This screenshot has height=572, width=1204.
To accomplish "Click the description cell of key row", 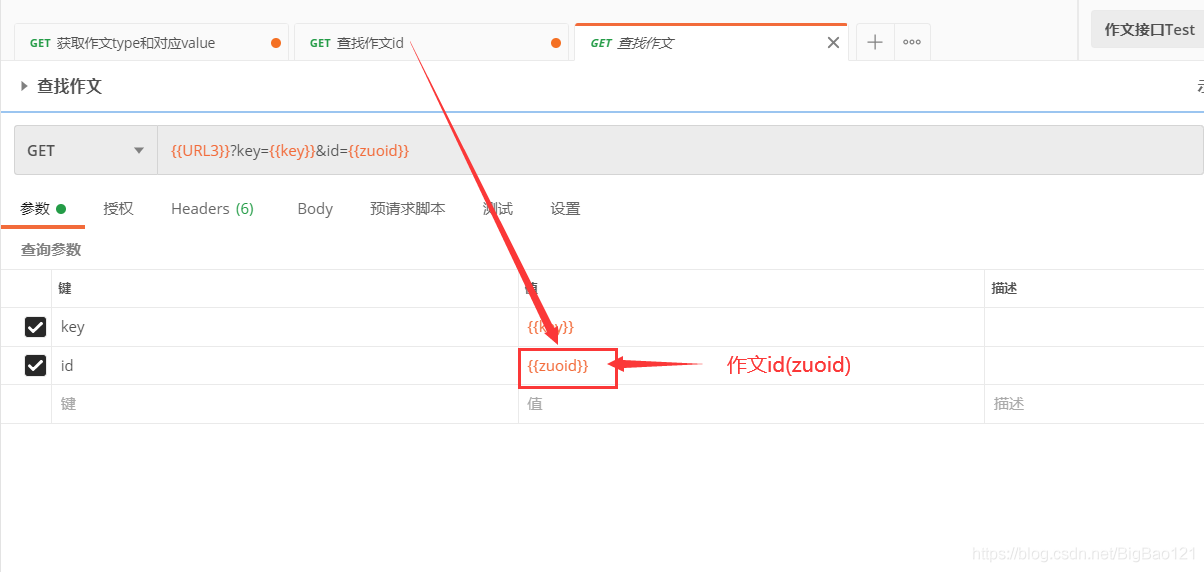I will click(x=1094, y=327).
